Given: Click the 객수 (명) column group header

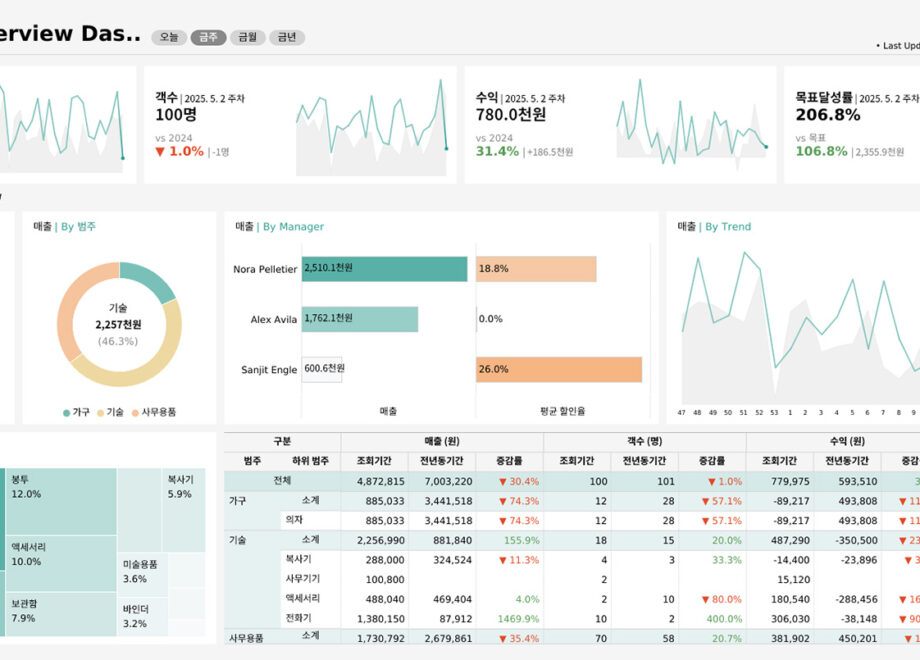Looking at the screenshot, I should [x=644, y=441].
